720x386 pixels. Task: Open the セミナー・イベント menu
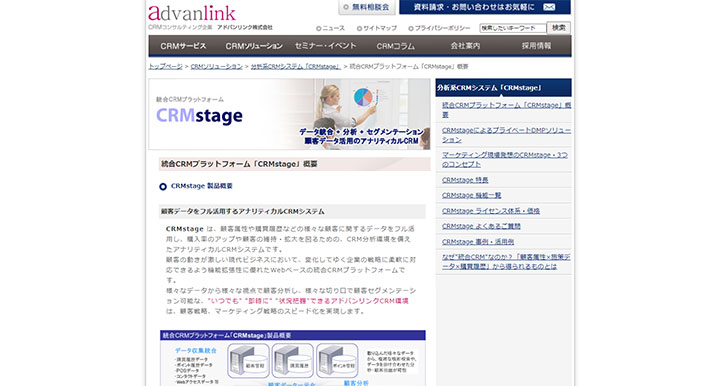[x=325, y=46]
